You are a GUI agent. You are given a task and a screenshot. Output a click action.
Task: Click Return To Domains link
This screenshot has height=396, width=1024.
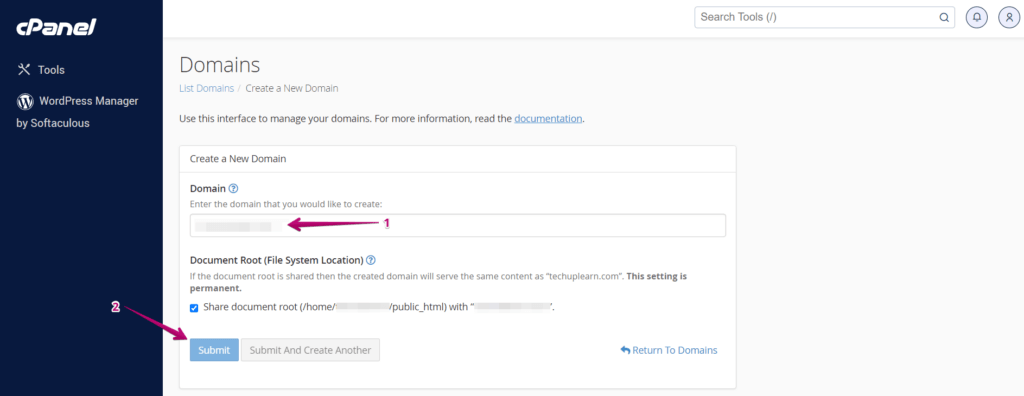[x=669, y=350]
